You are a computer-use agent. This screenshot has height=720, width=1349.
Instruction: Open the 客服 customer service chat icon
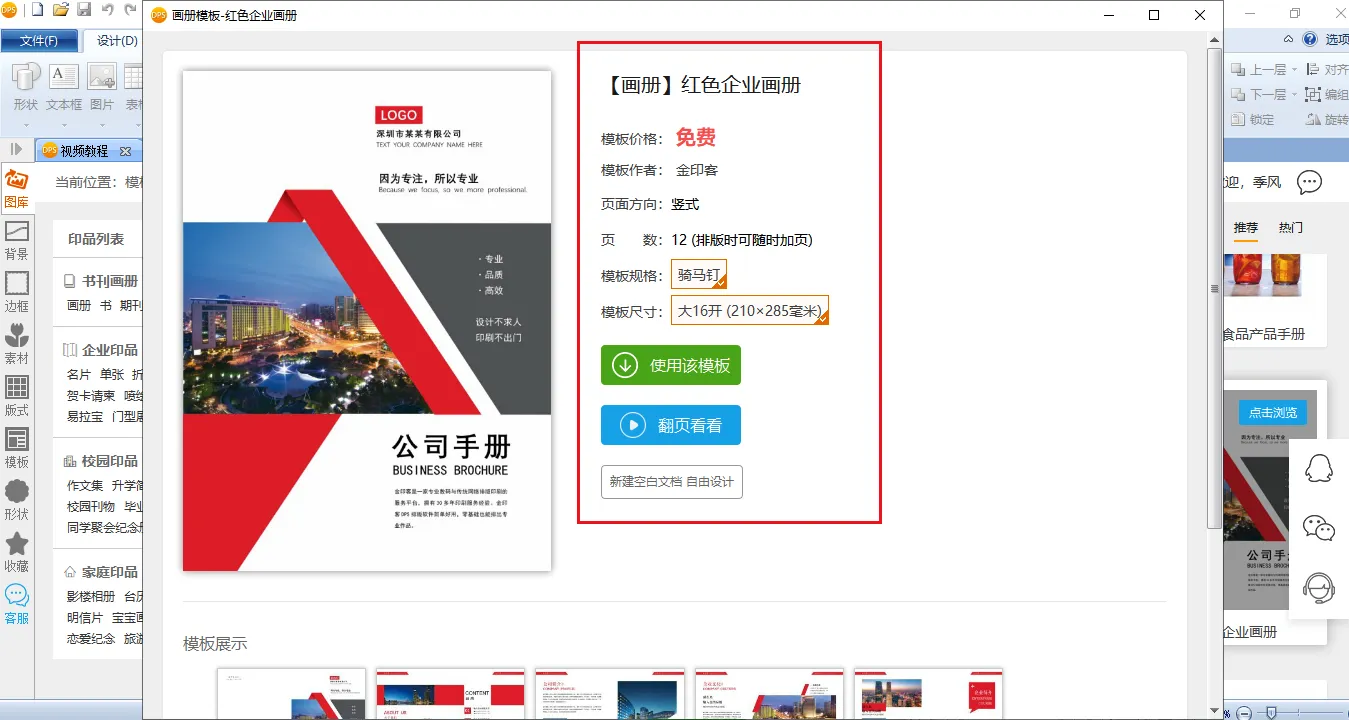click(16, 604)
